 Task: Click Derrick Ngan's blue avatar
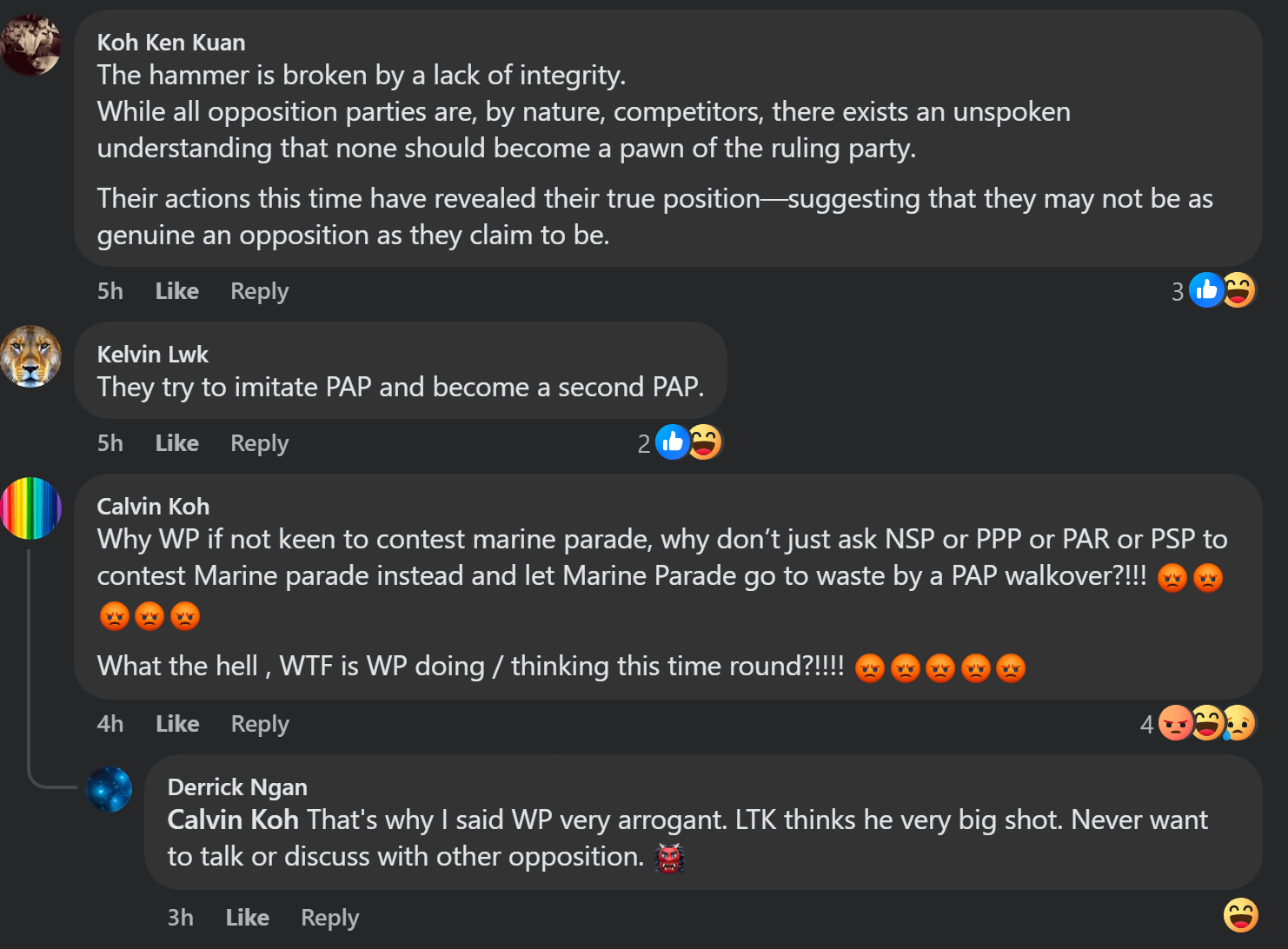(x=110, y=789)
